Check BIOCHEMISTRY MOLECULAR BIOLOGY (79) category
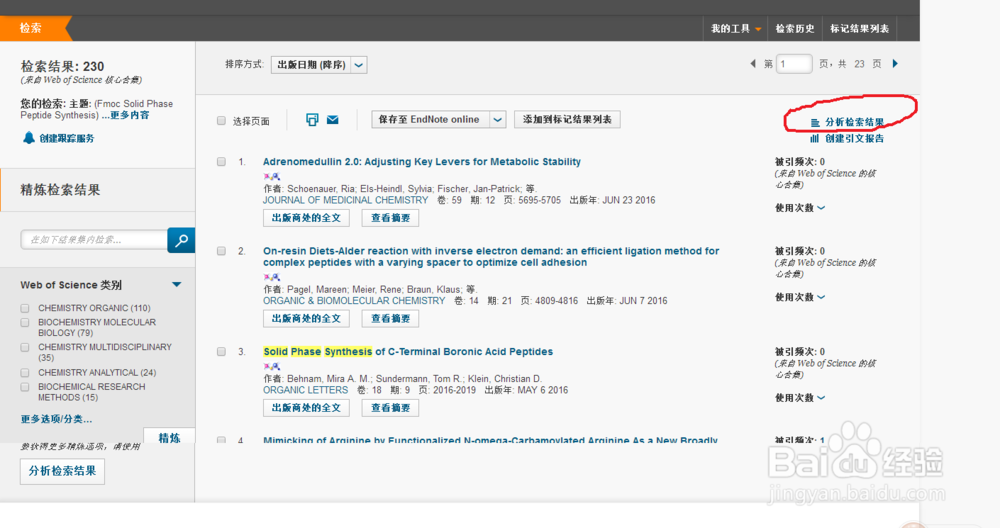 25,323
